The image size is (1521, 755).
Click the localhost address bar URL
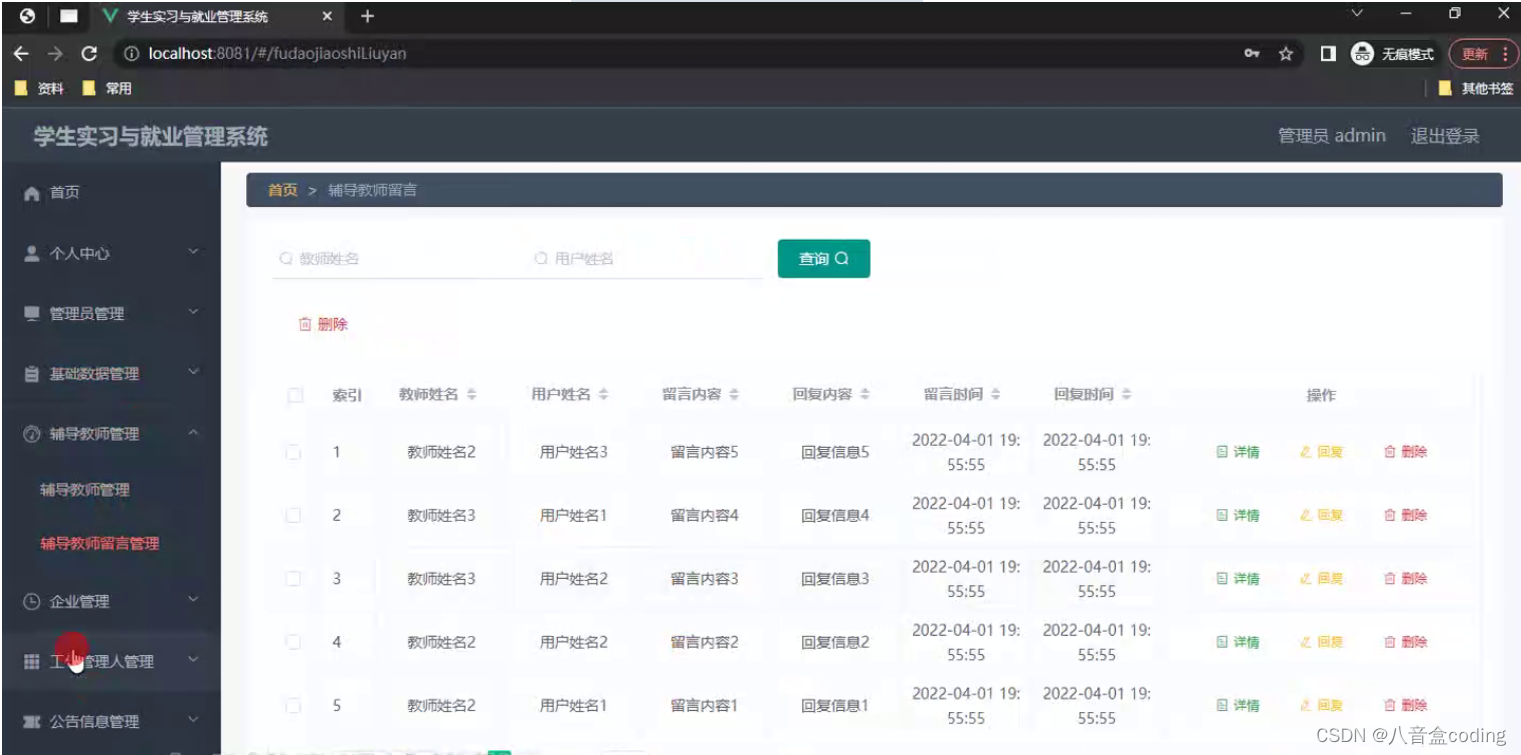(277, 54)
